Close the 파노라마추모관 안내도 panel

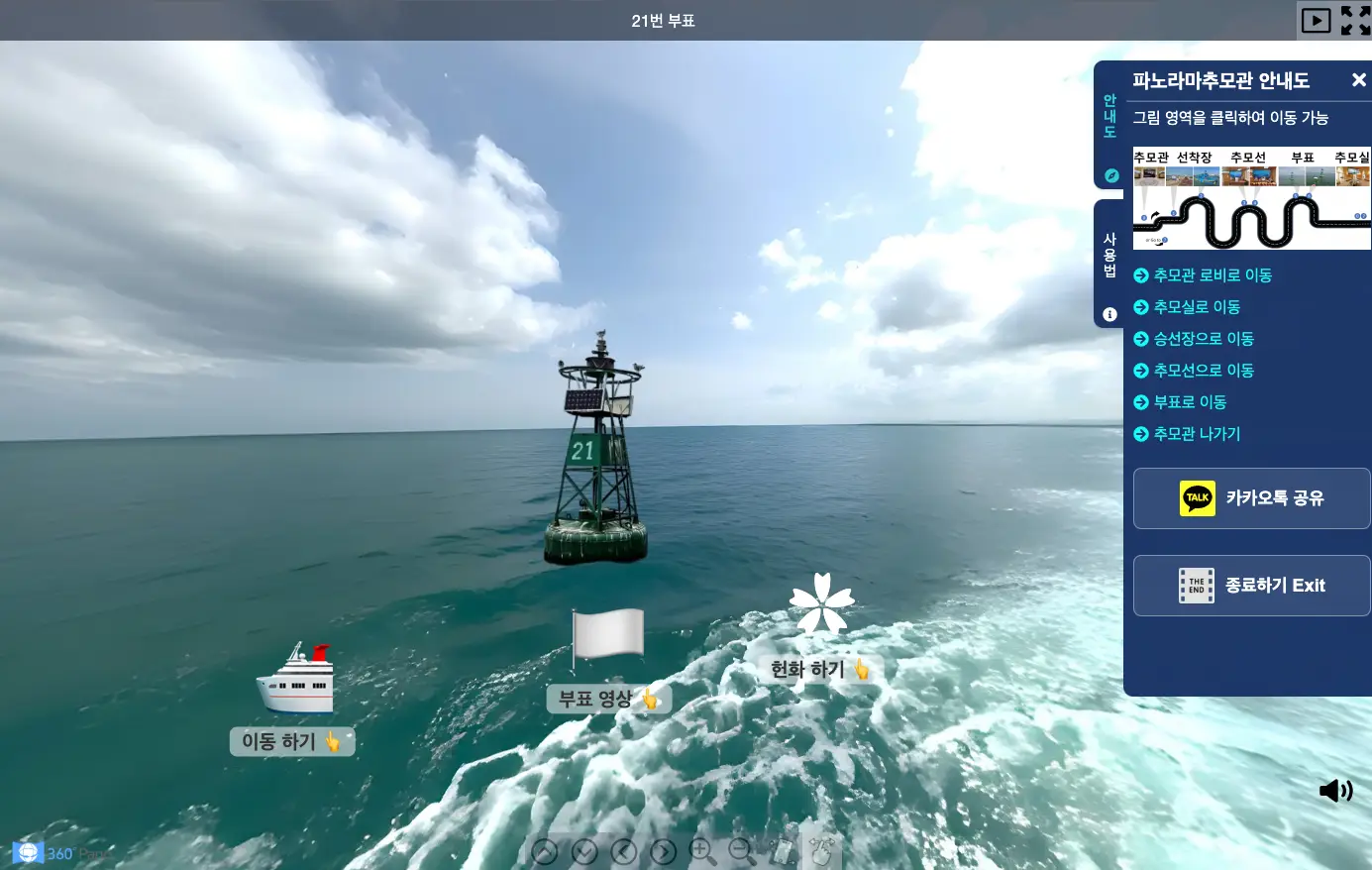click(1359, 80)
